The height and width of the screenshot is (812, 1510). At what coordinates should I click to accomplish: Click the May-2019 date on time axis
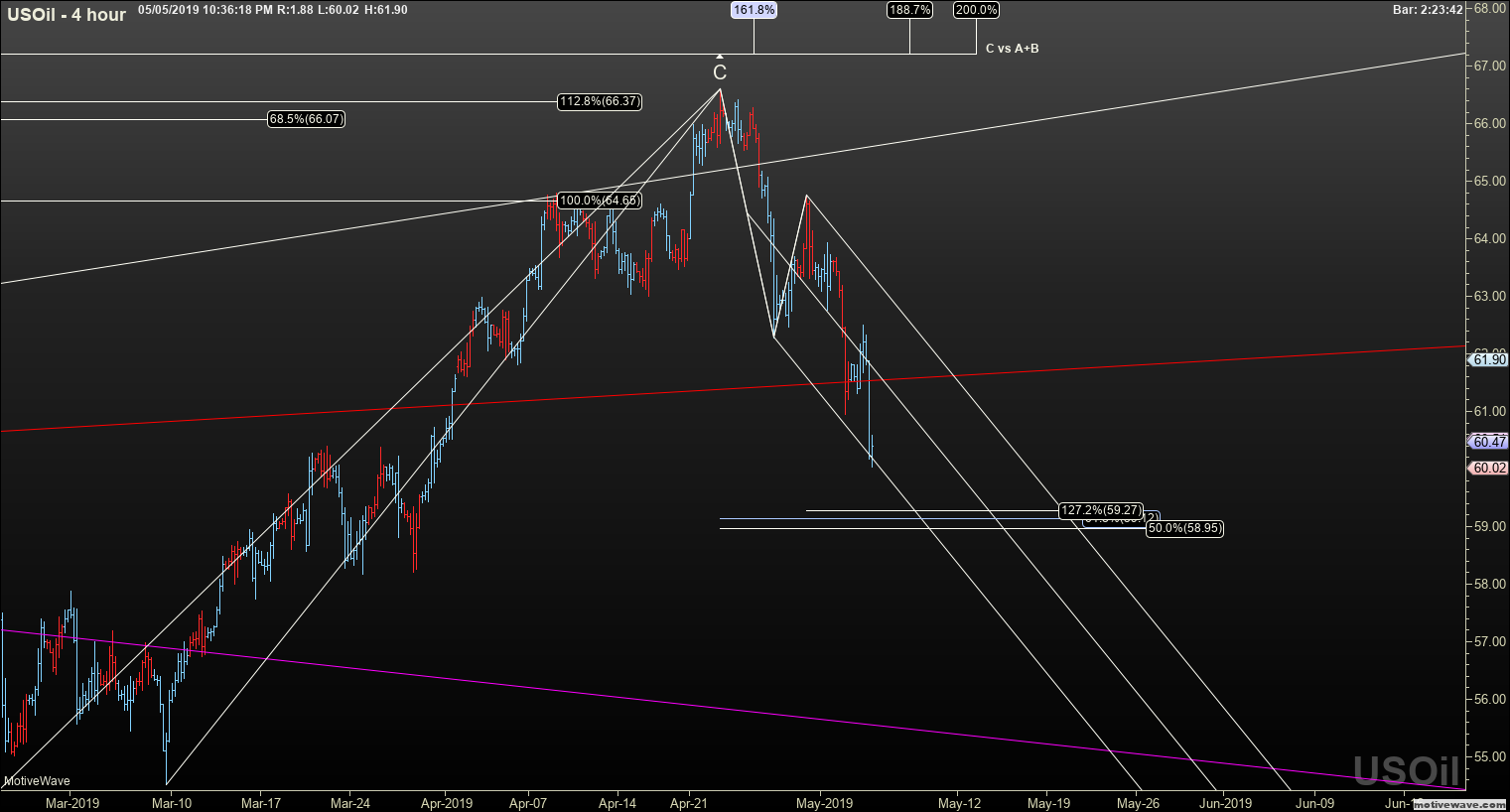tap(825, 802)
